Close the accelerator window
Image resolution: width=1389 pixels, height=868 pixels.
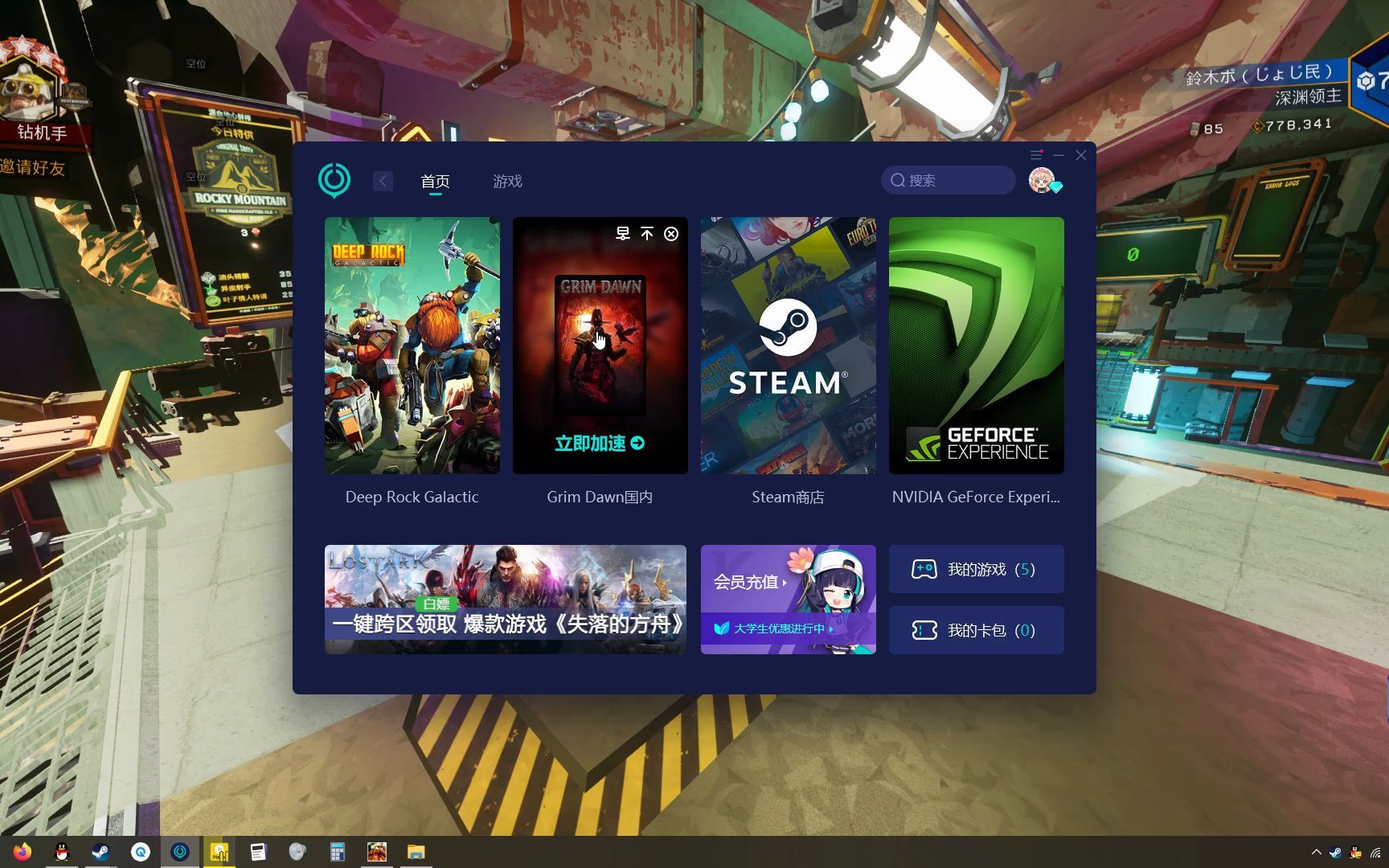click(x=1081, y=155)
